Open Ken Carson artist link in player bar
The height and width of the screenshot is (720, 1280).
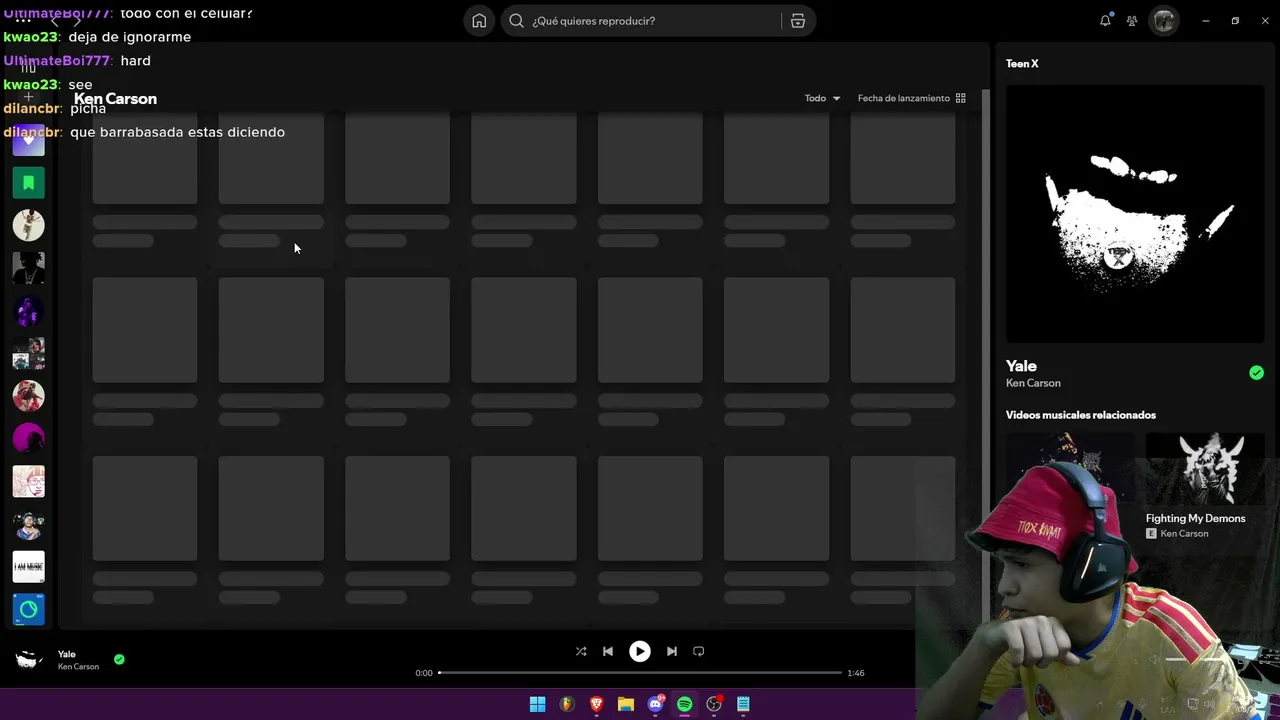(x=78, y=667)
